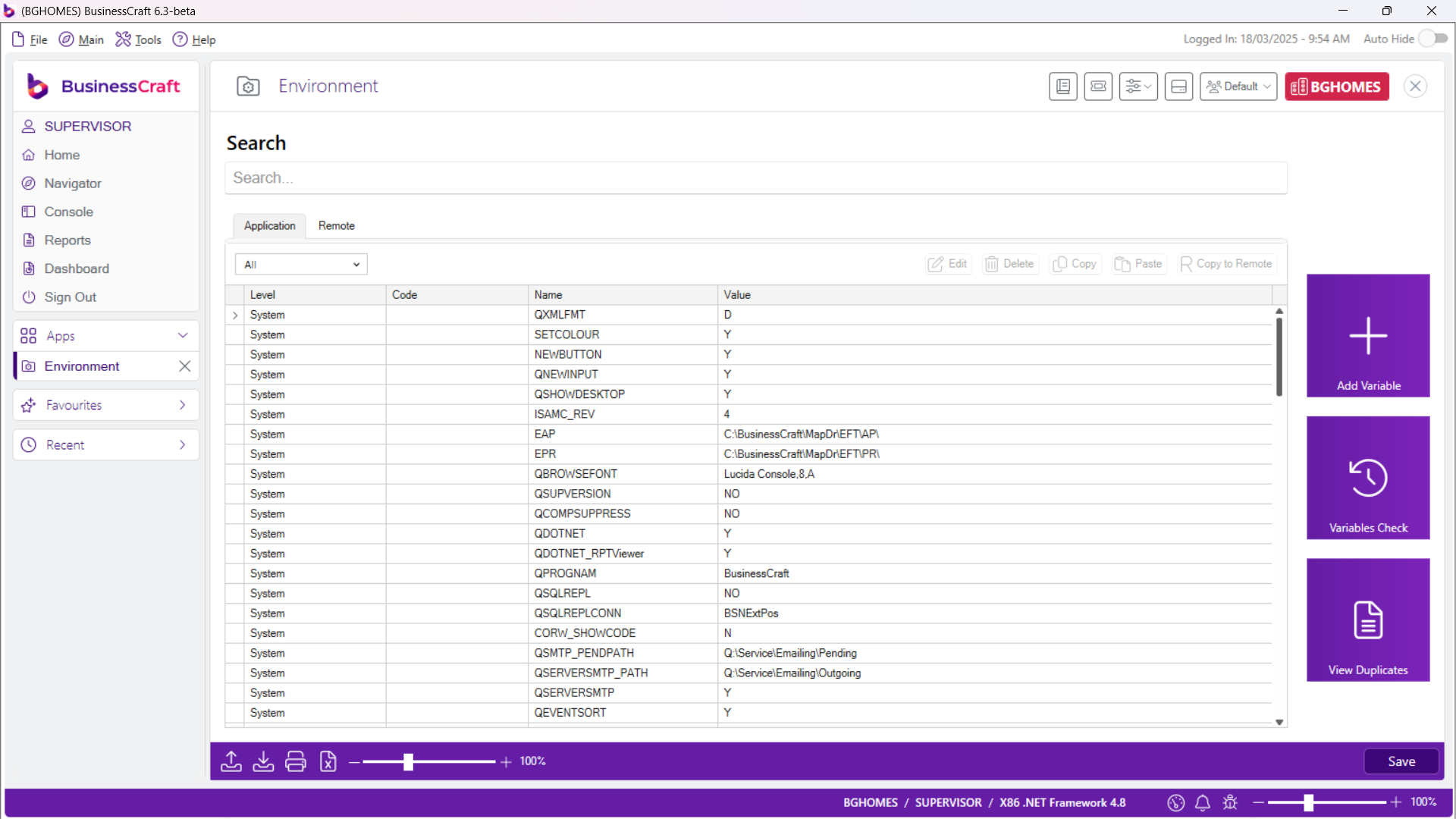Click the BGHOMES company button

(1336, 86)
